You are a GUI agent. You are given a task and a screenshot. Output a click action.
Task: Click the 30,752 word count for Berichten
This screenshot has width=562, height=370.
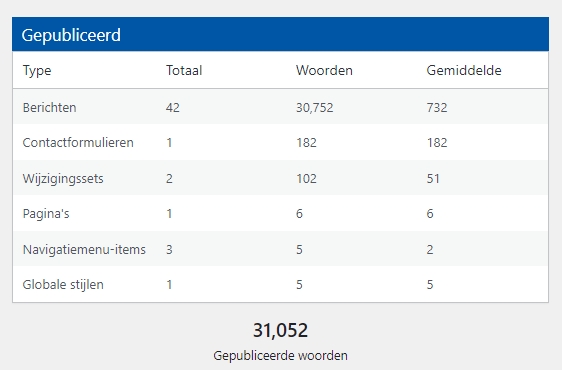[x=315, y=108]
